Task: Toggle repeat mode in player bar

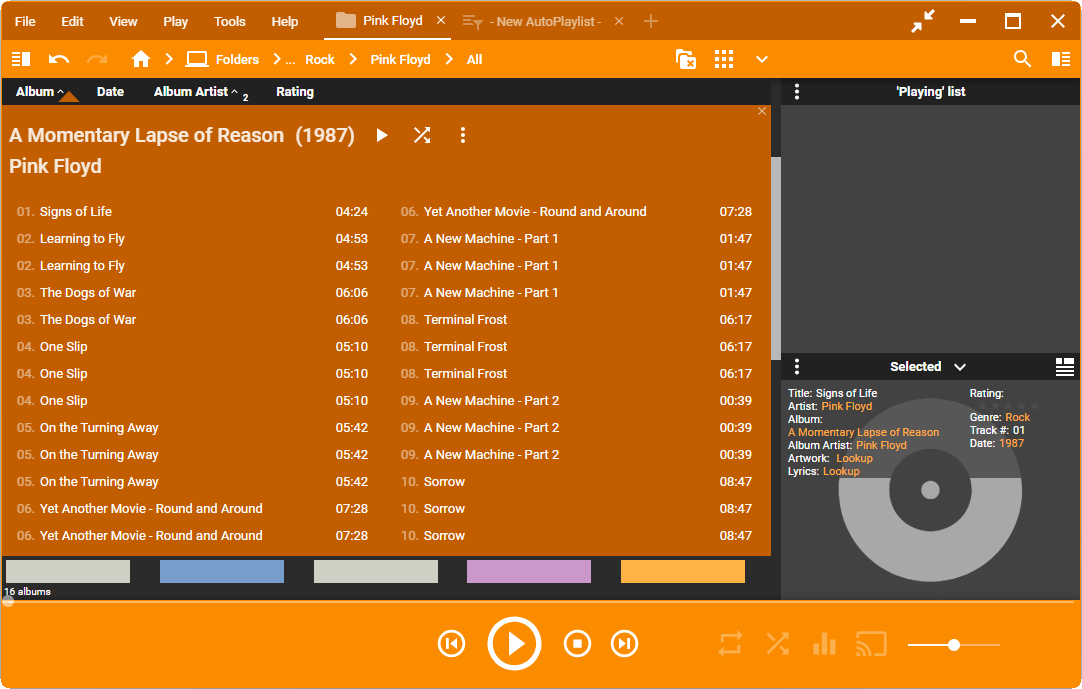Action: [x=730, y=643]
